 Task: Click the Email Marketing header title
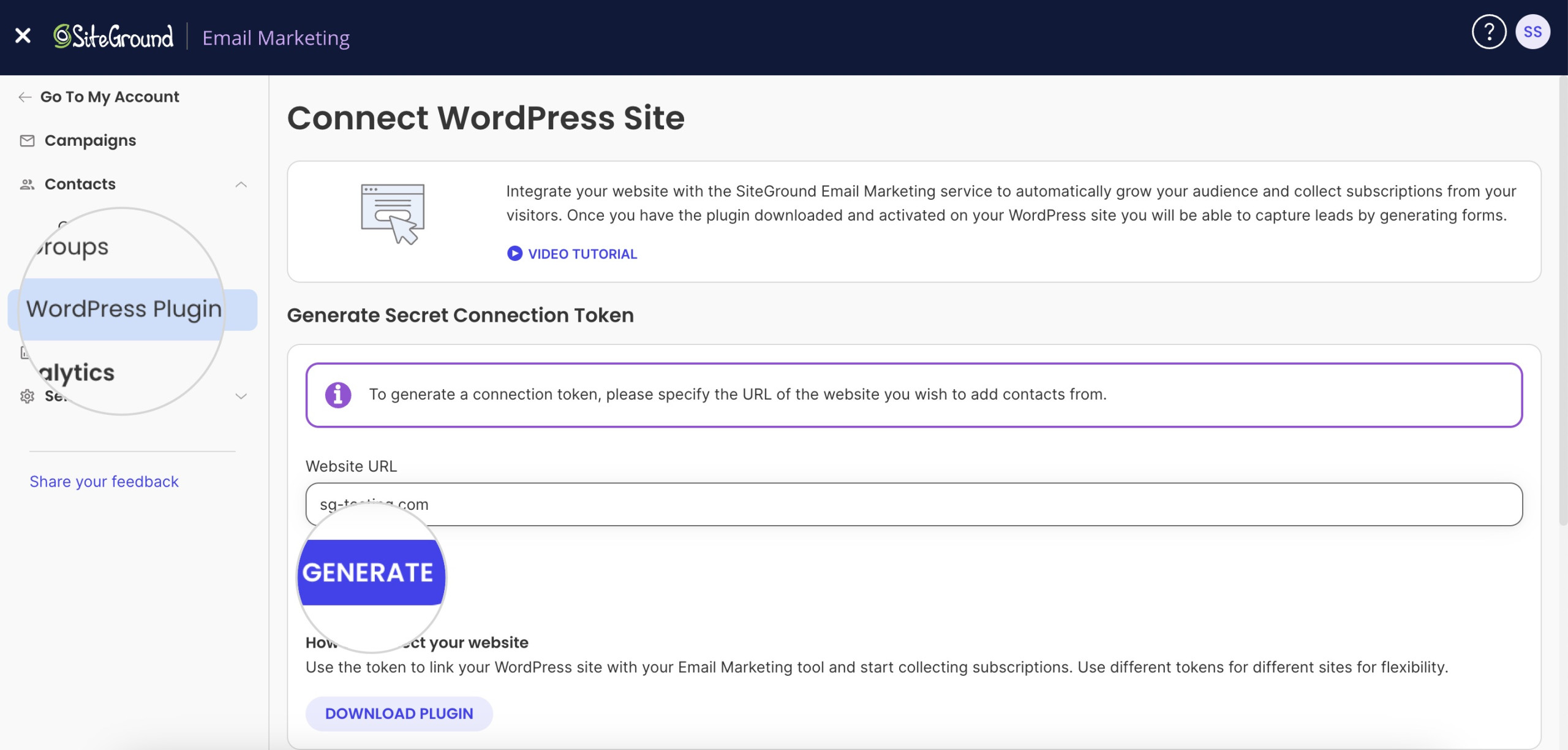276,38
